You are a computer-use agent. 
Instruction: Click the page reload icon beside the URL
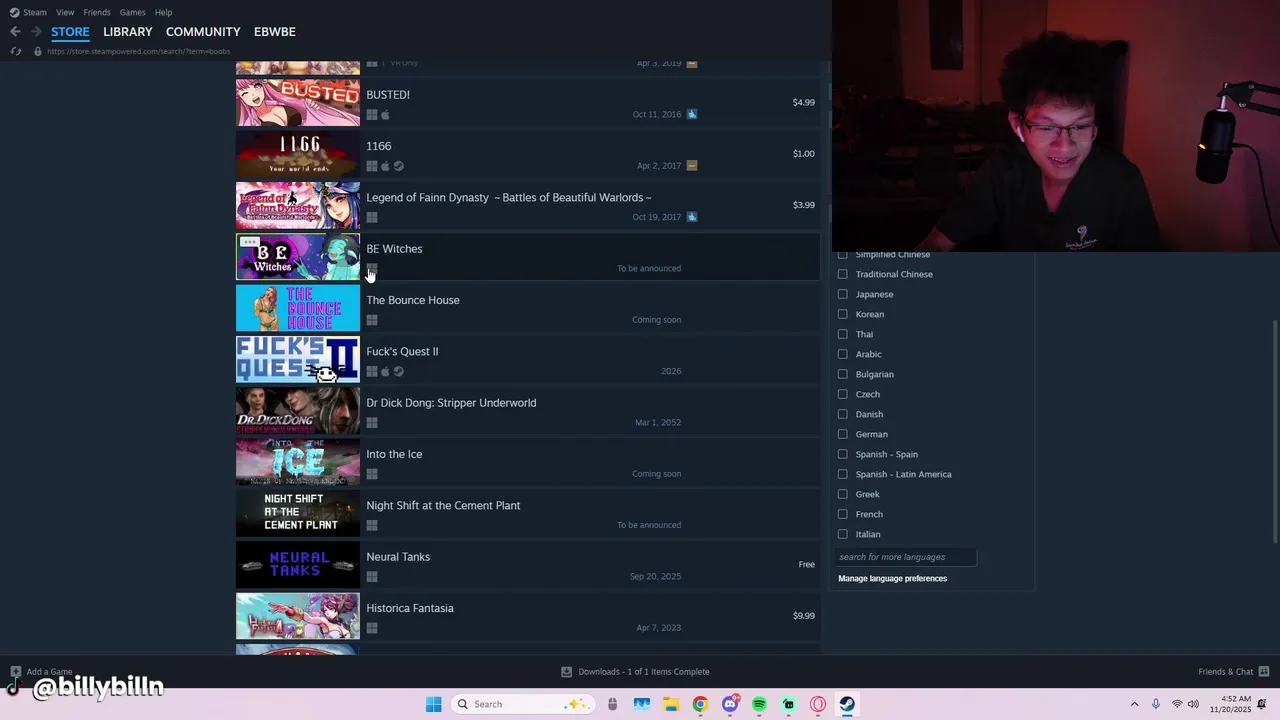(16, 51)
